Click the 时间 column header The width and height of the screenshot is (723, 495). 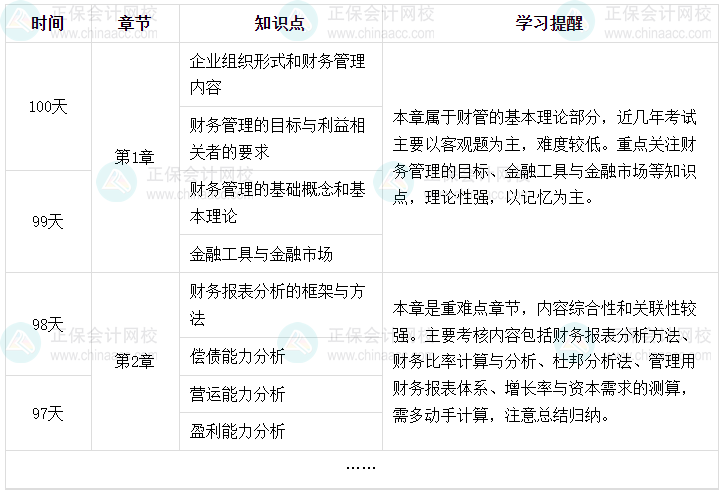coord(47,23)
